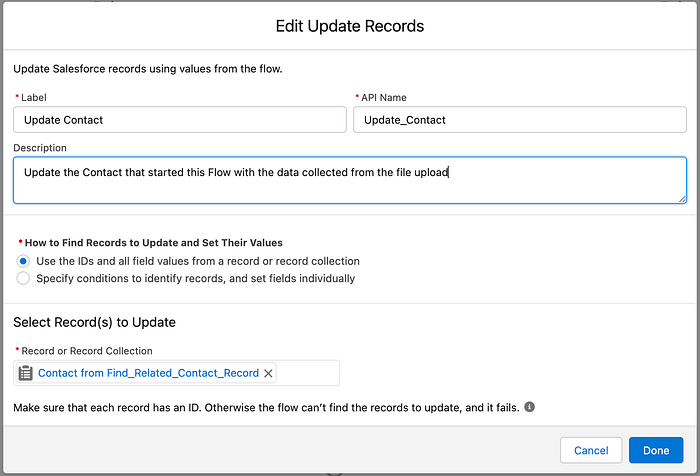
Task: Click the 'Edit Update Records' dialog title
Action: 350,26
